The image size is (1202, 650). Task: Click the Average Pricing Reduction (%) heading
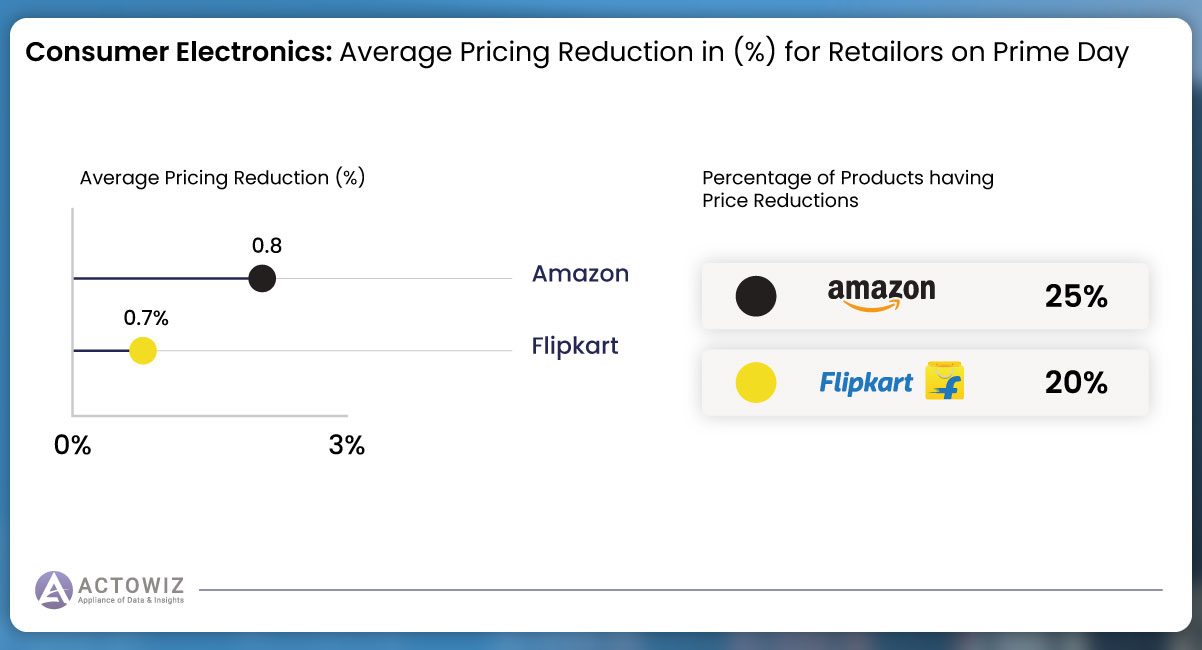(x=222, y=178)
